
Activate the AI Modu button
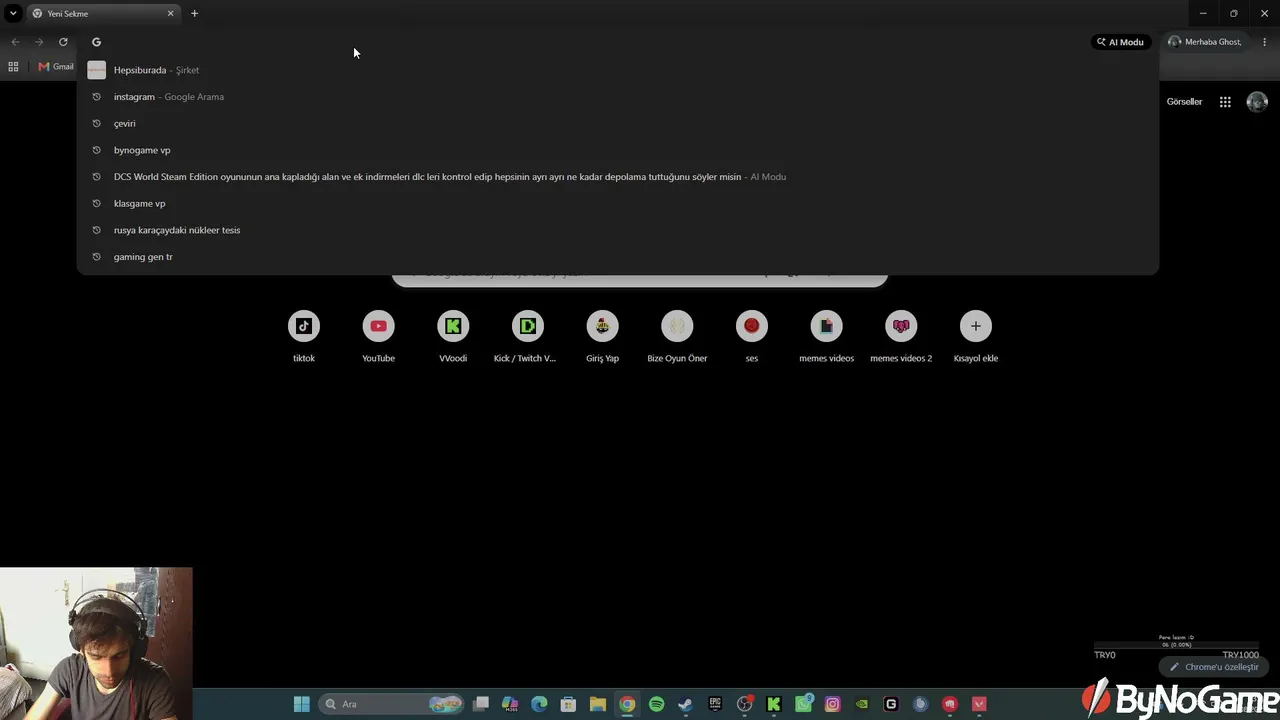click(1120, 42)
